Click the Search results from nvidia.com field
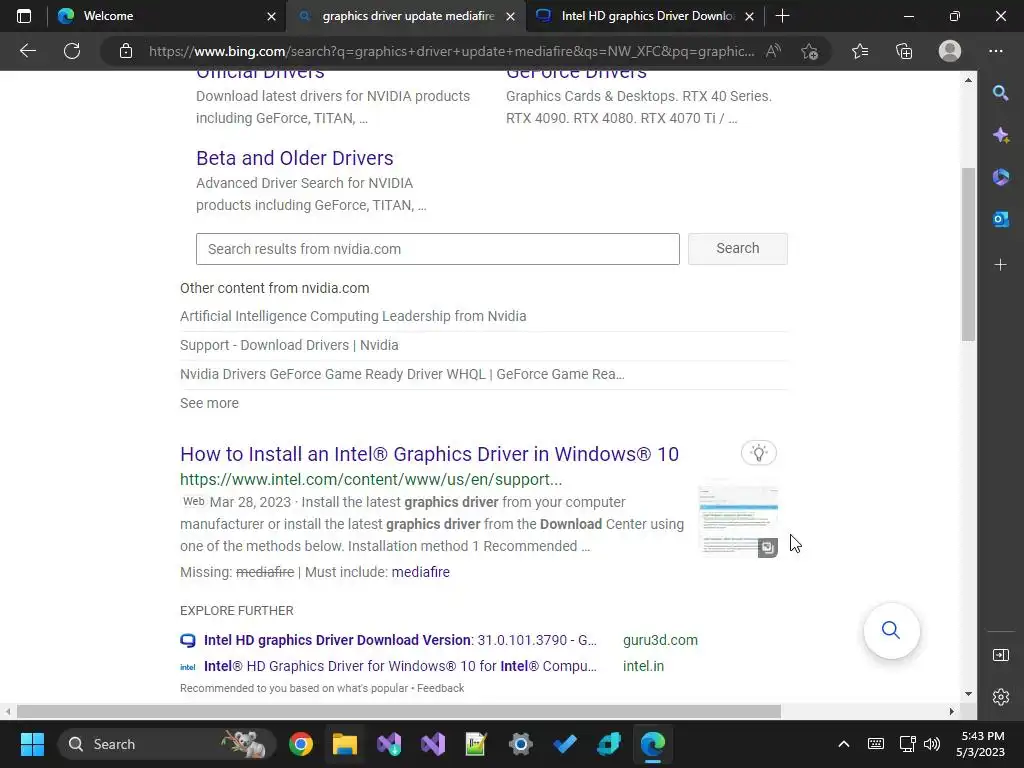 [x=438, y=249]
